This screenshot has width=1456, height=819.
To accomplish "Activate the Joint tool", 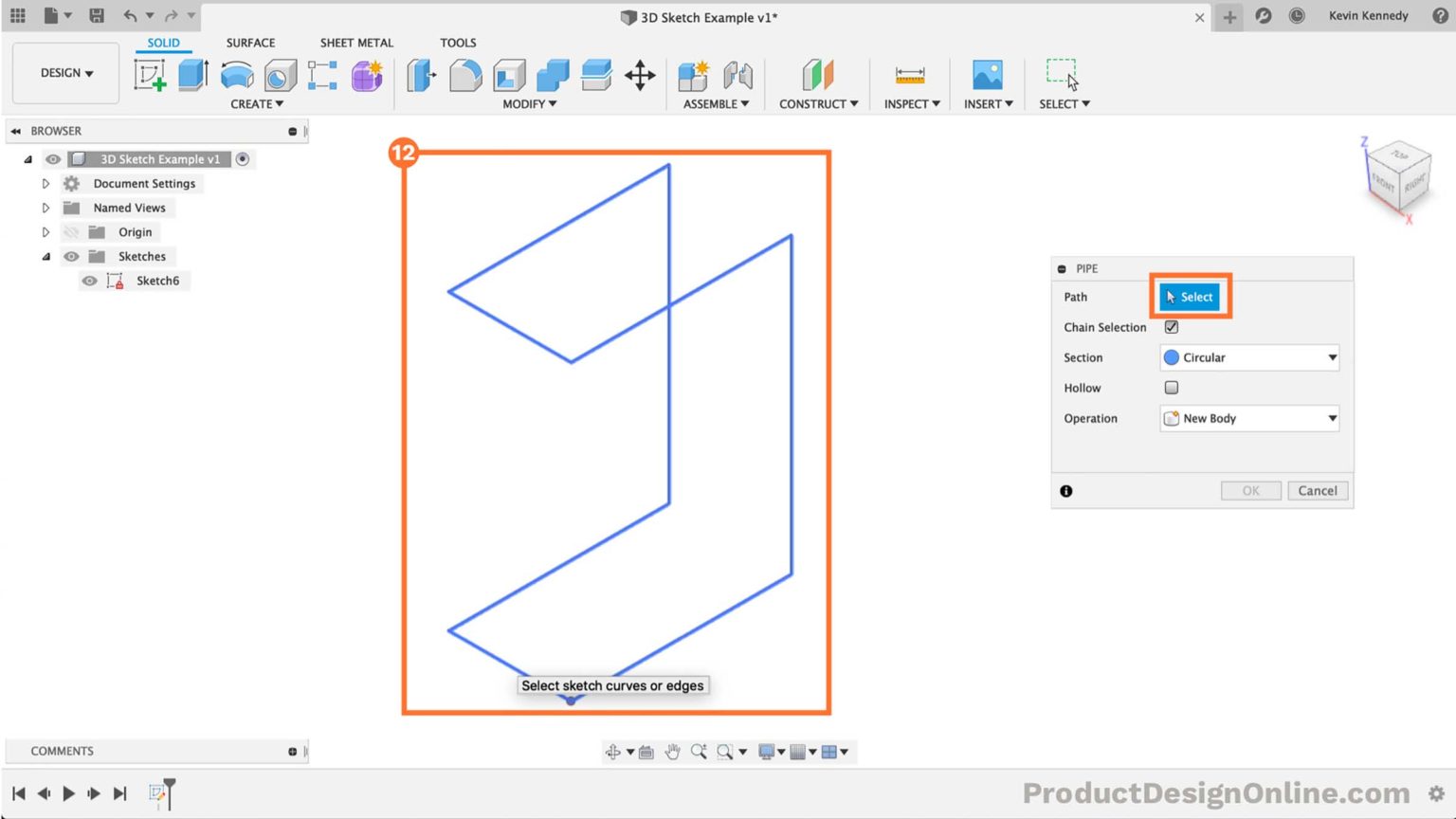I will (738, 76).
